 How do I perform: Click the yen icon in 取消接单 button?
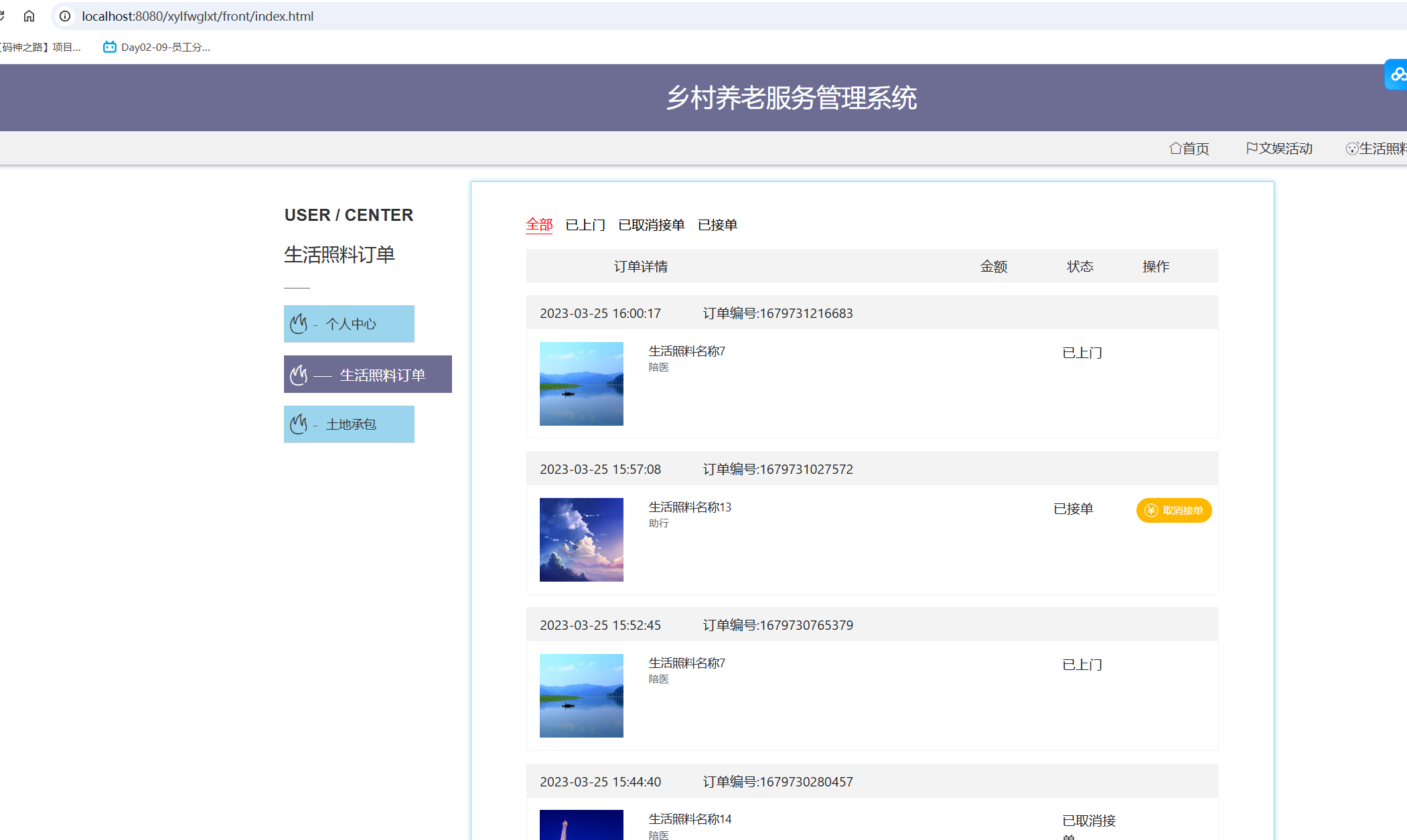[x=1151, y=511]
